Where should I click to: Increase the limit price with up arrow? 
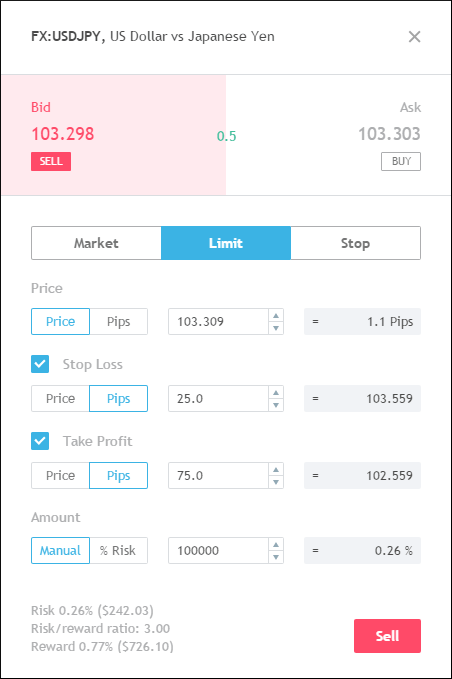tap(276, 315)
